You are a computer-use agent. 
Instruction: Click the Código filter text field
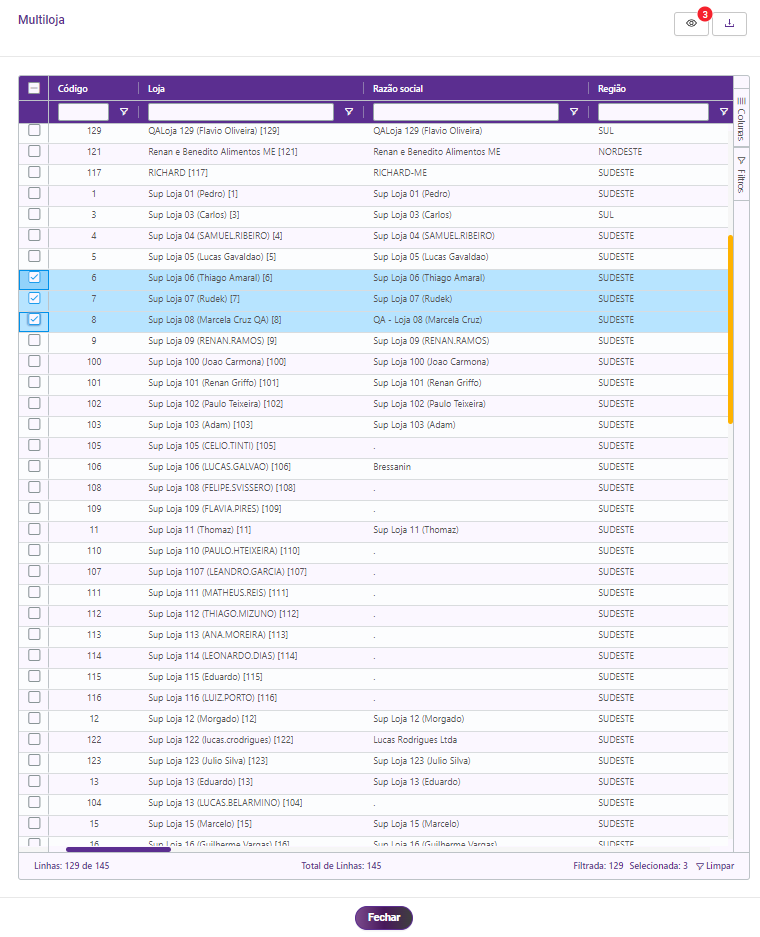(83, 112)
